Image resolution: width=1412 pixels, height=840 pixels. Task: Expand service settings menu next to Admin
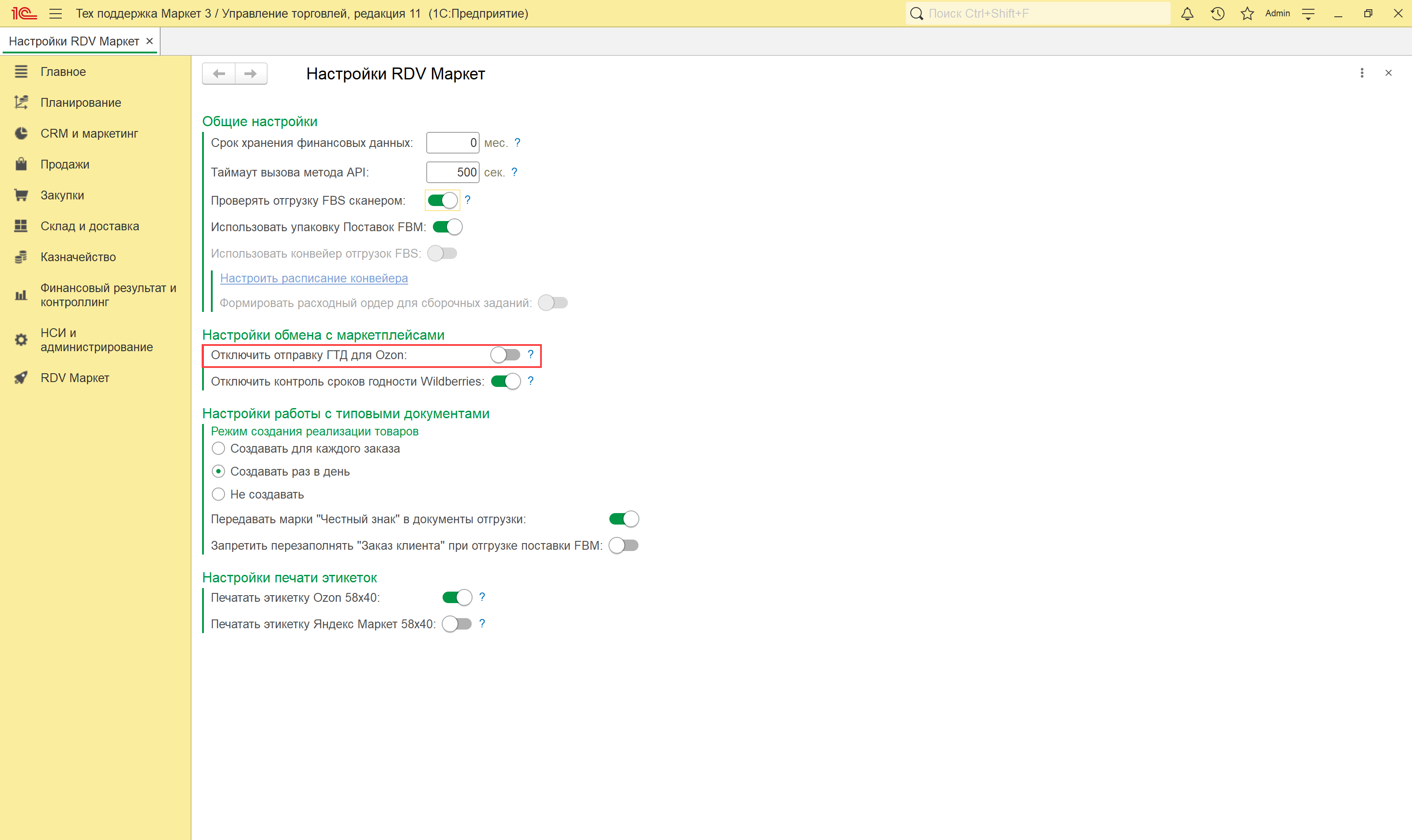click(1308, 14)
